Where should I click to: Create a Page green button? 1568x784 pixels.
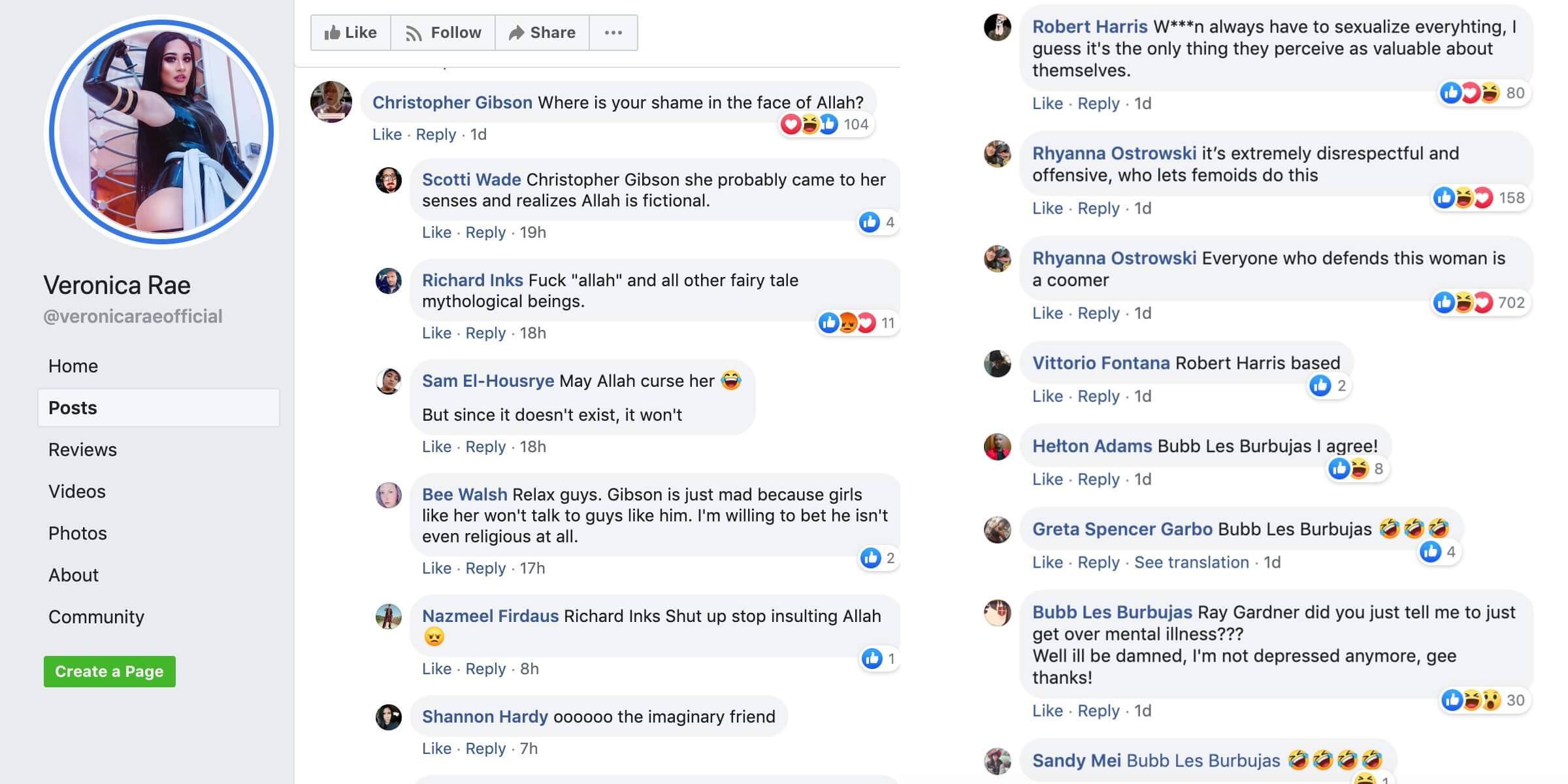click(110, 672)
